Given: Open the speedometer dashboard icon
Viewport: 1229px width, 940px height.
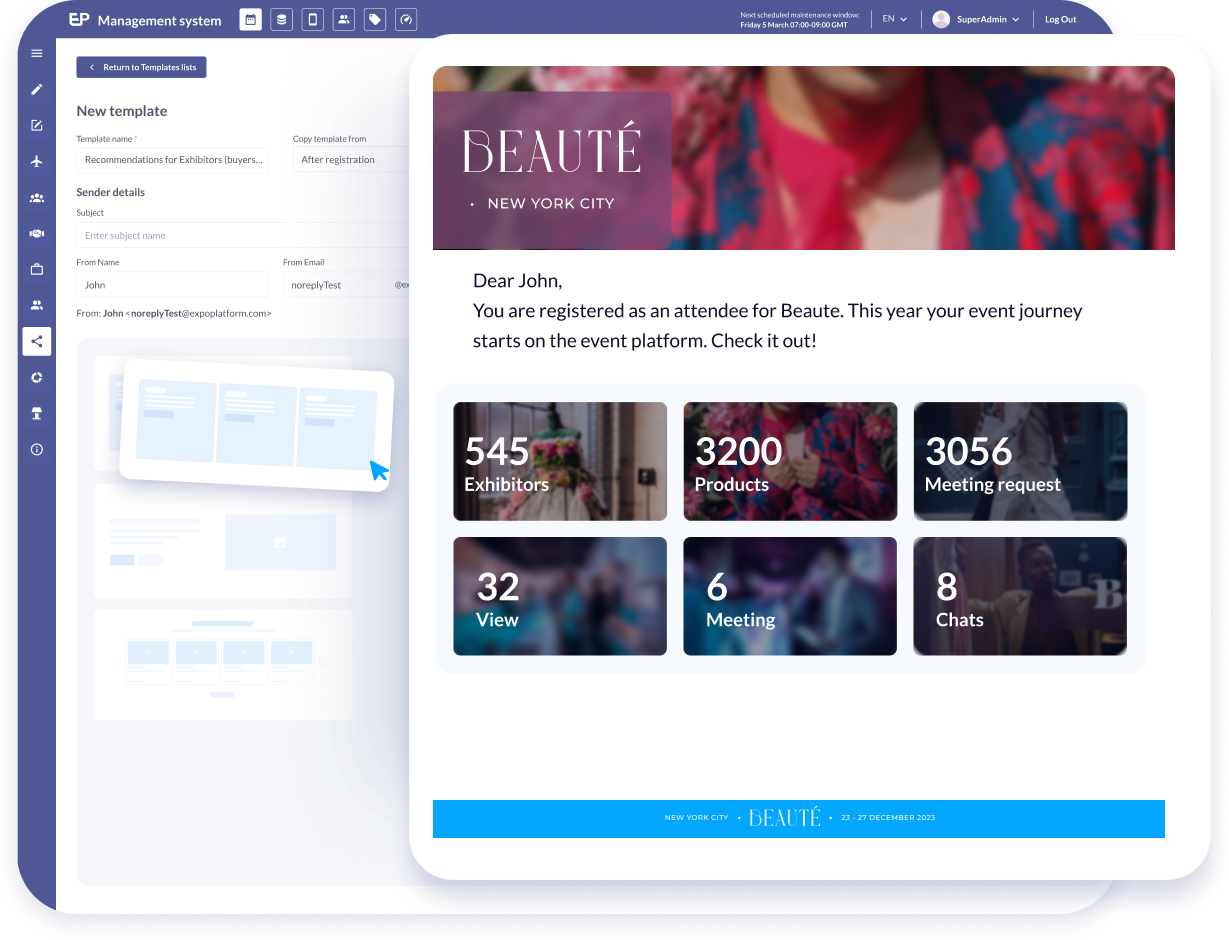Looking at the screenshot, I should (405, 19).
